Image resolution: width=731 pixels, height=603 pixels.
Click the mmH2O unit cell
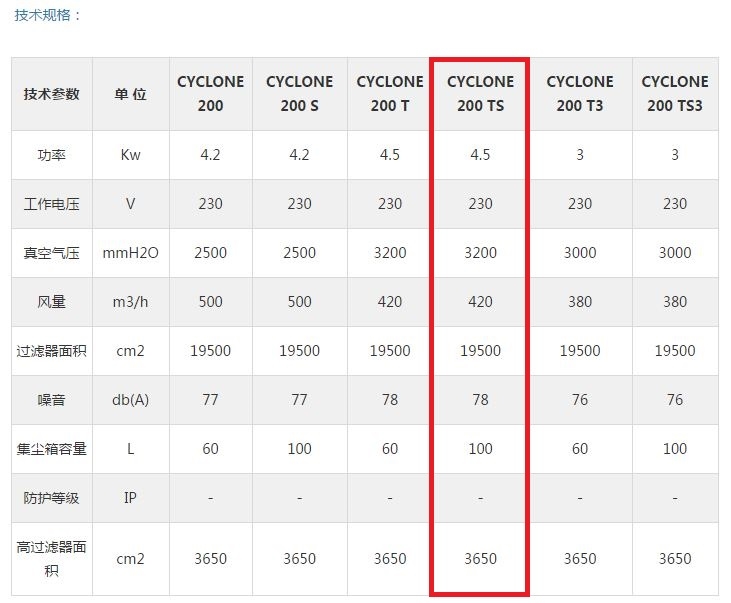point(131,253)
